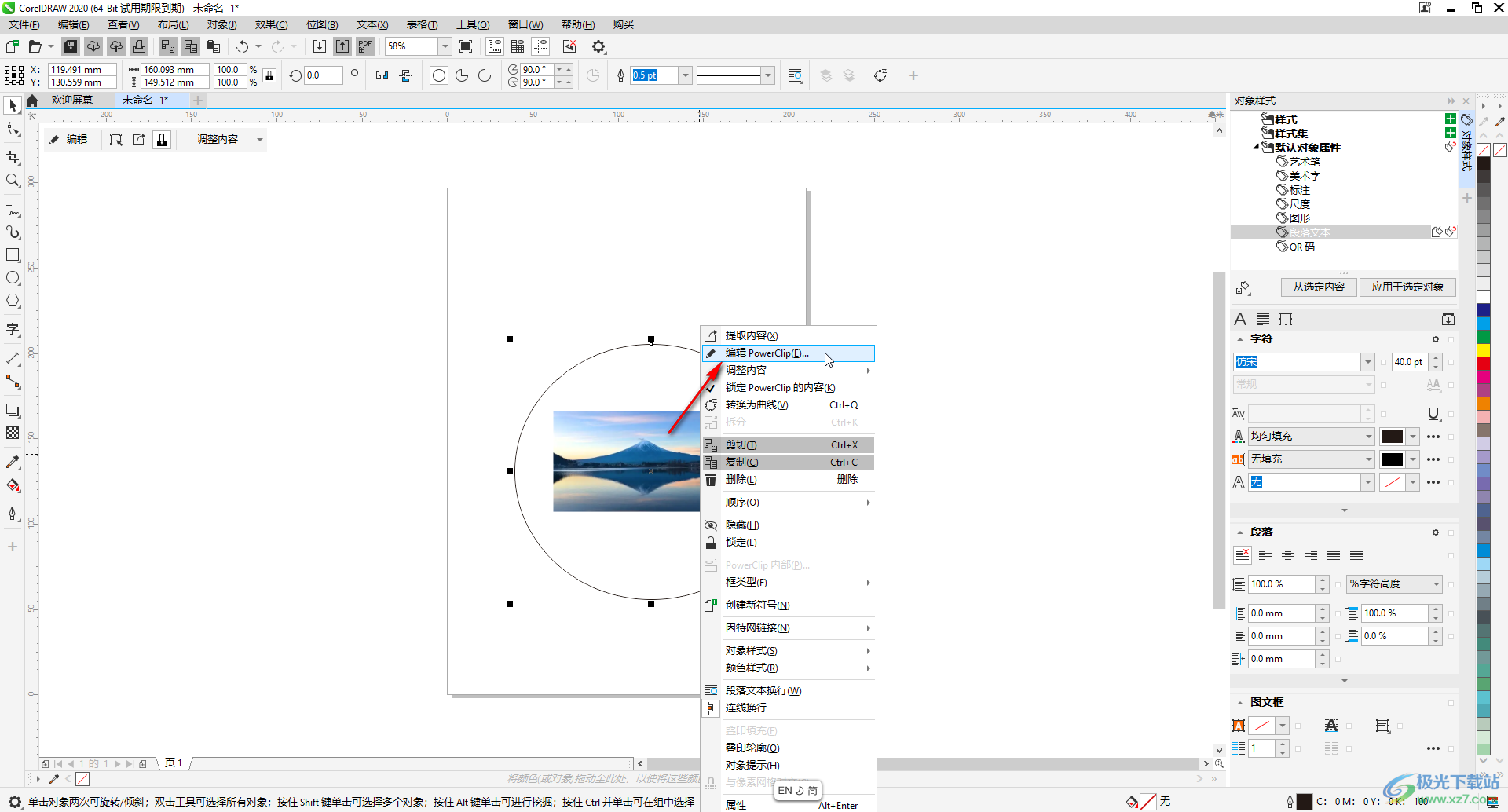Click the Mirror horizontally icon
1508x812 pixels.
[382, 75]
